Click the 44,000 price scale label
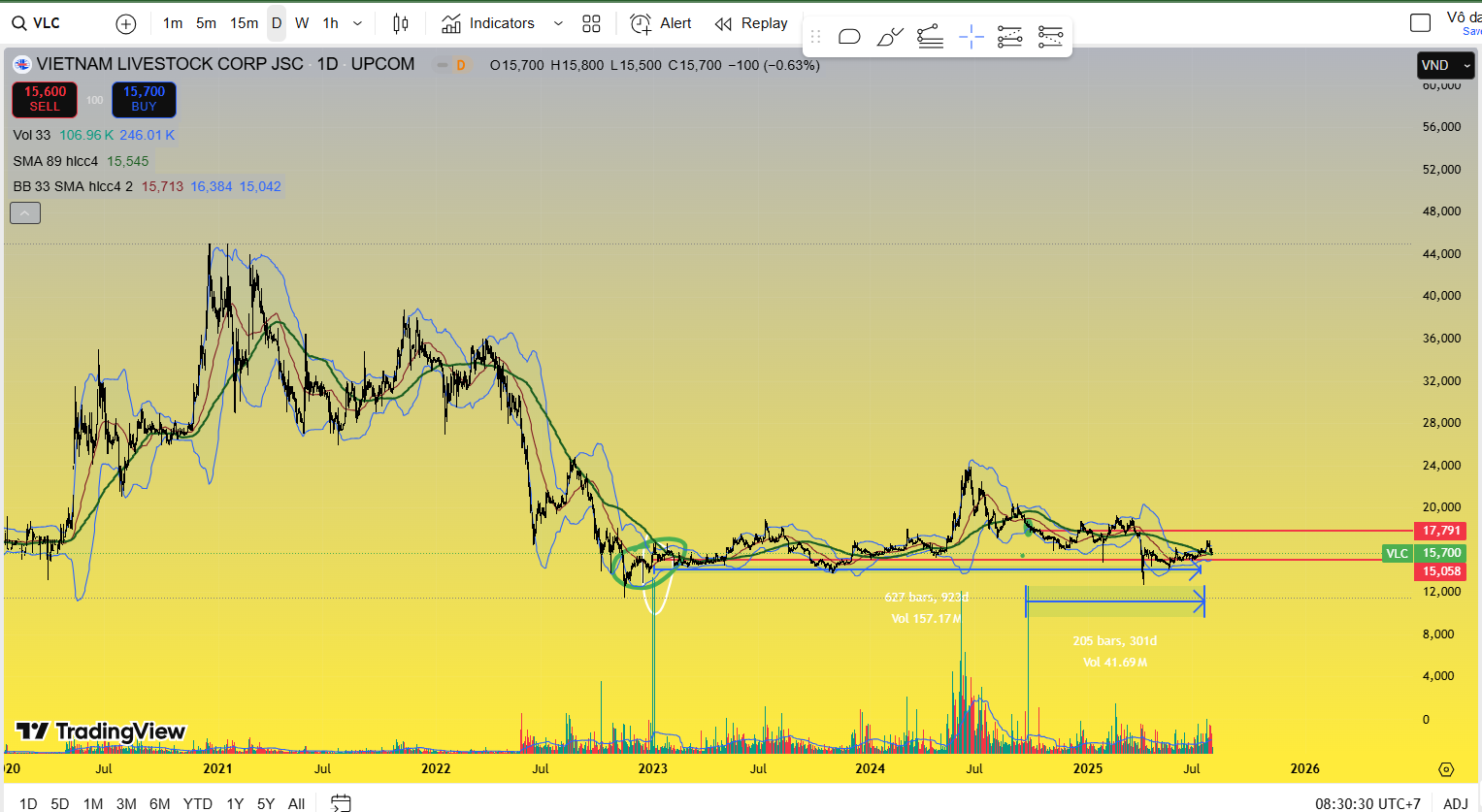The height and width of the screenshot is (812, 1482). pyautogui.click(x=1441, y=253)
